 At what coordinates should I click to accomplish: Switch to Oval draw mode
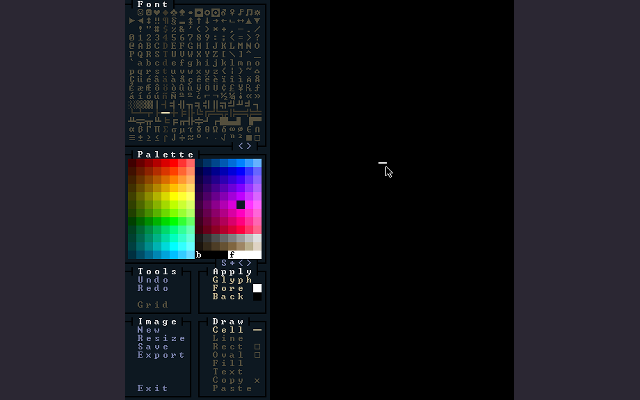(228, 355)
